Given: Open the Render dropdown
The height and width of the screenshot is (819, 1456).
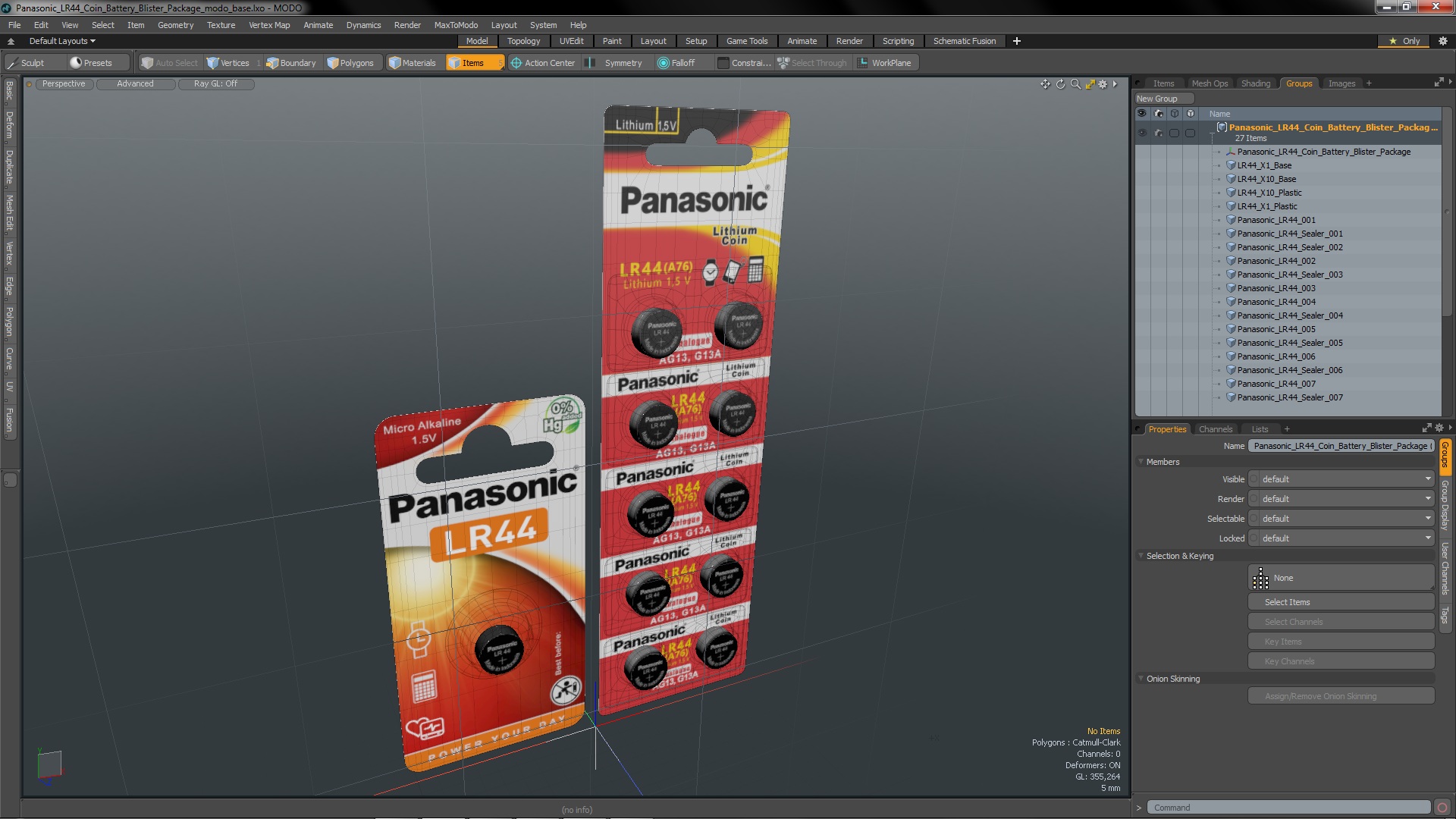Looking at the screenshot, I should click(x=1341, y=499).
